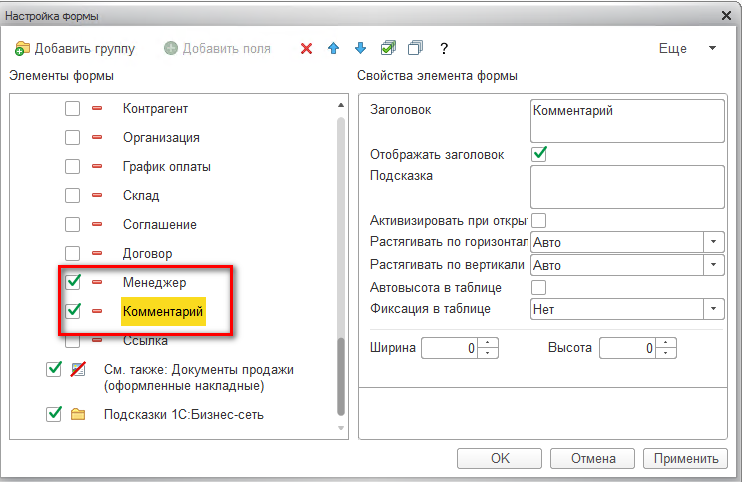
Task: Delete the element with the red X icon
Action: coord(306,48)
